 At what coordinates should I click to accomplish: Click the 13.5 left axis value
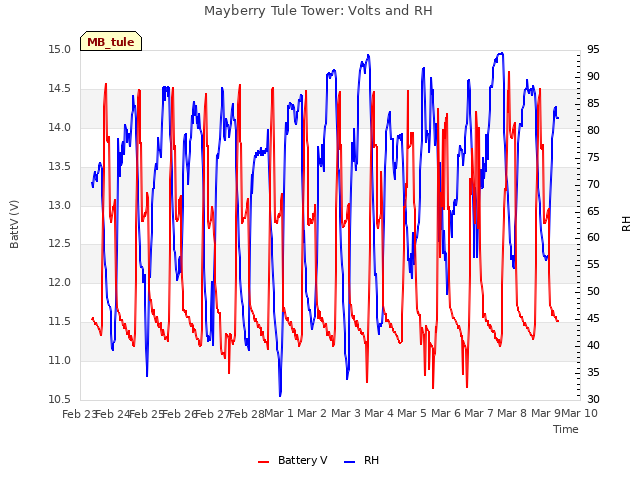click(59, 167)
